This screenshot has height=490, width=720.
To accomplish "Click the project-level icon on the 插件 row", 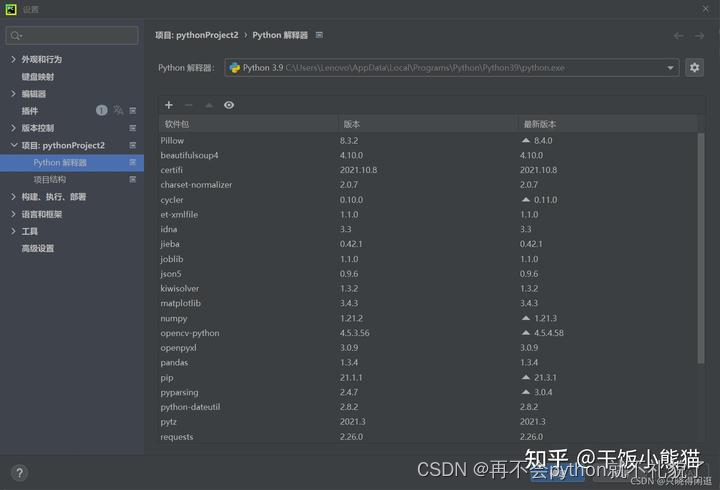I will [x=133, y=111].
